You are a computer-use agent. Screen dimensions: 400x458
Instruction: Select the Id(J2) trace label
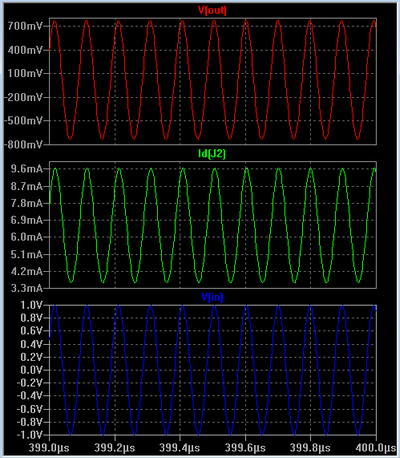tap(212, 154)
